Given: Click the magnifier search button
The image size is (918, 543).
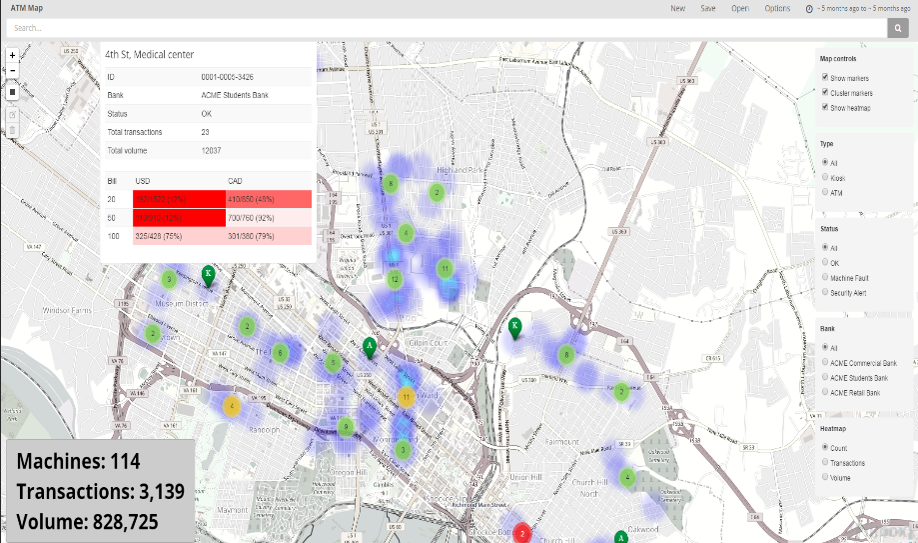Looking at the screenshot, I should click(898, 28).
